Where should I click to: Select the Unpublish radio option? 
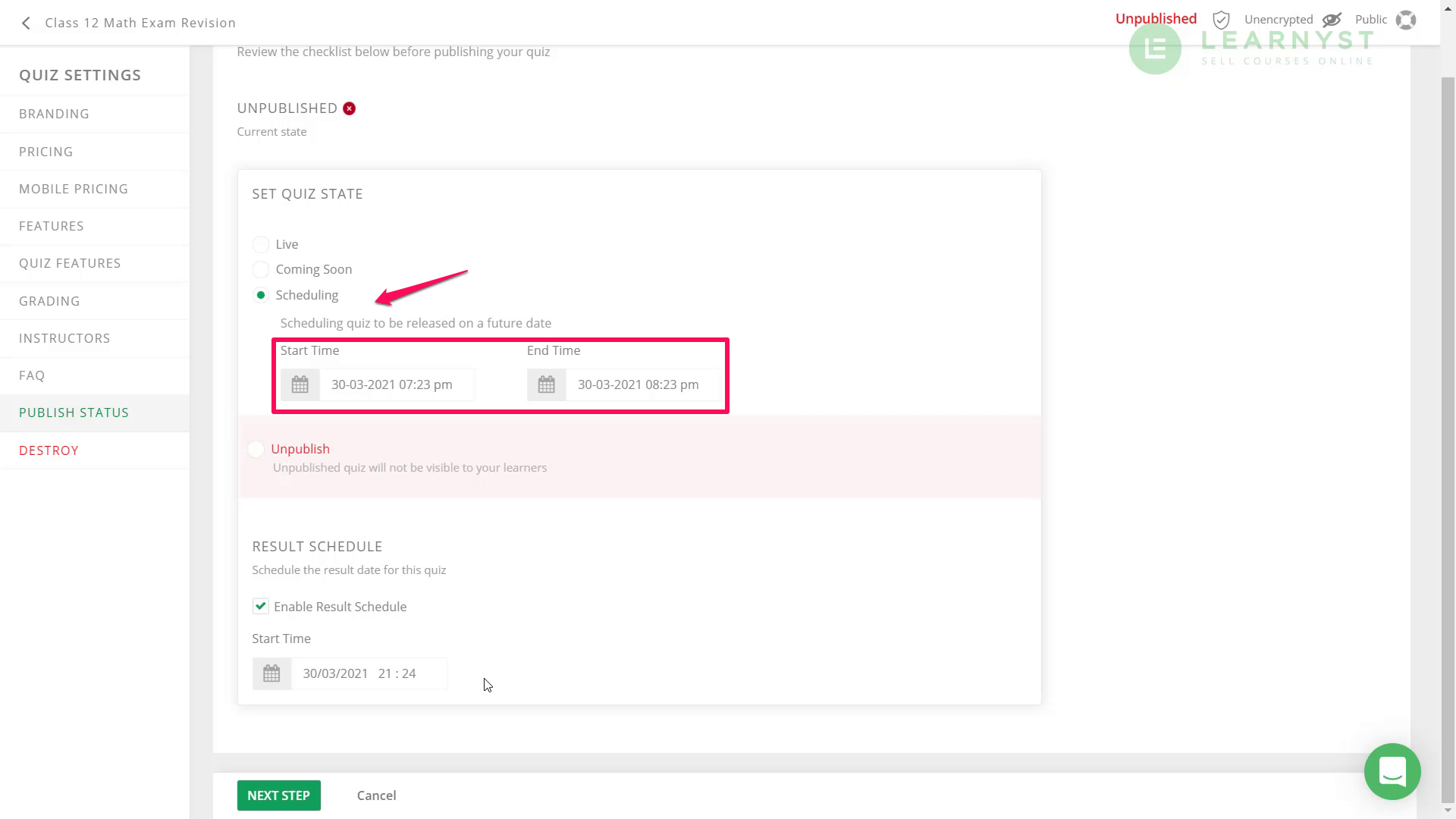[x=256, y=449]
